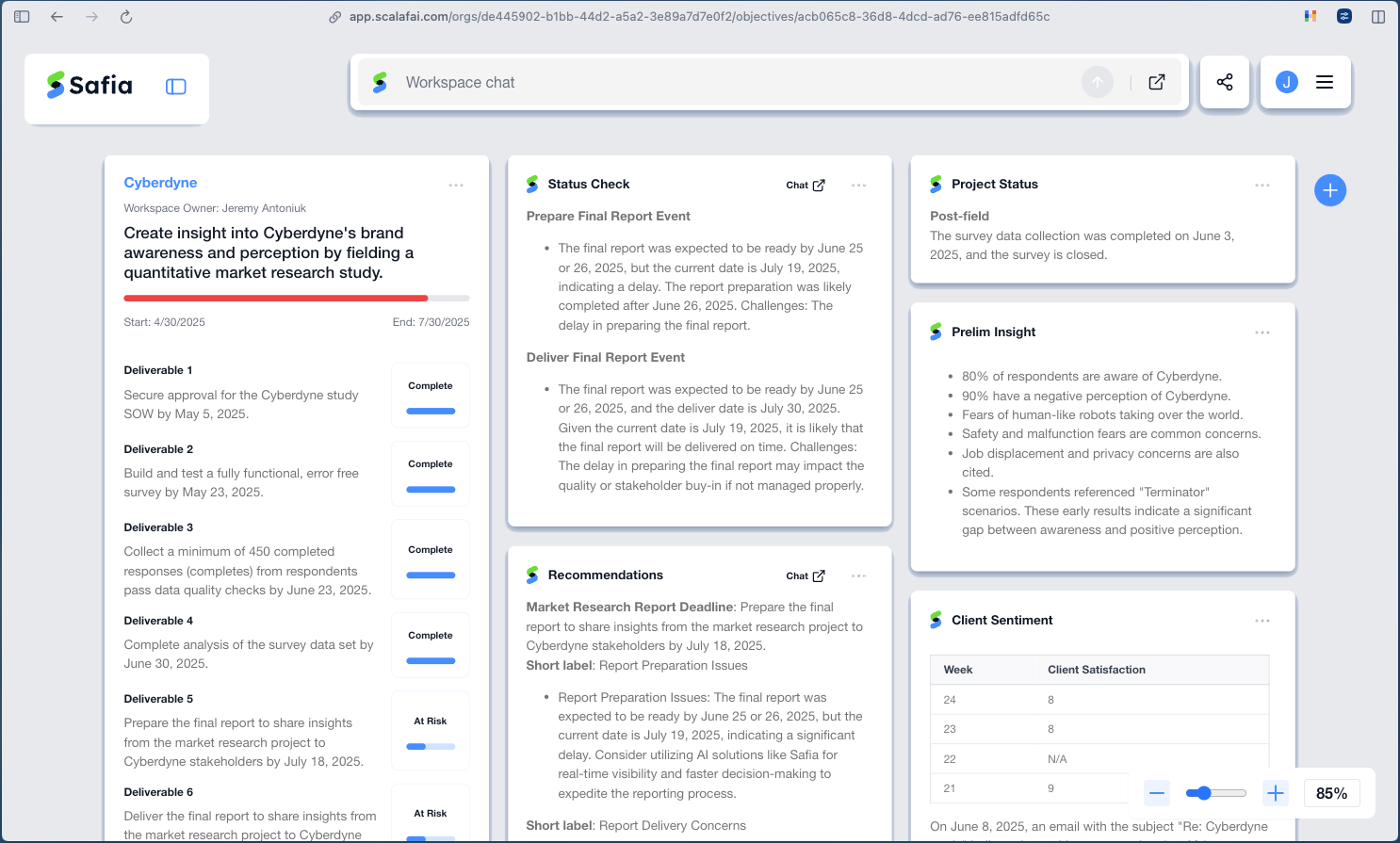Click Deliverable 5 At Risk status button
This screenshot has width=1400, height=843.
[431, 731]
